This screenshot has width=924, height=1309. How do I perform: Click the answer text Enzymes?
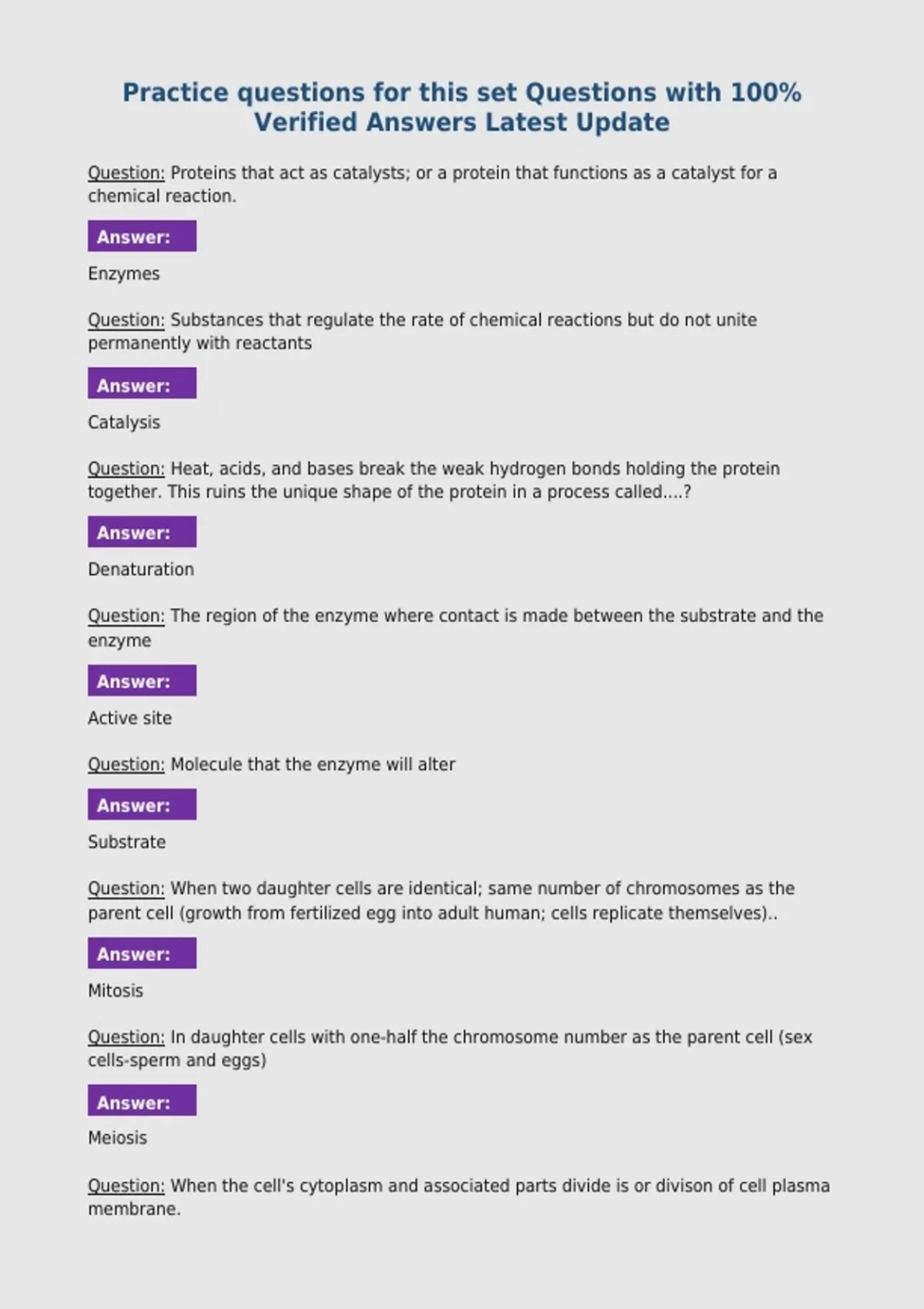[124, 274]
